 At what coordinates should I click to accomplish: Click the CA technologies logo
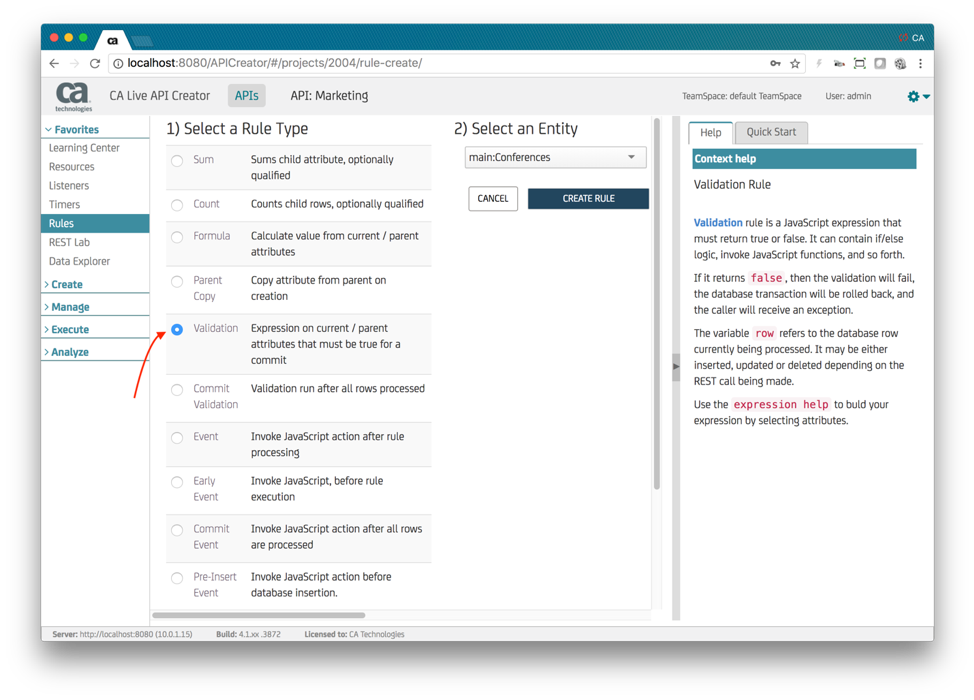point(73,96)
